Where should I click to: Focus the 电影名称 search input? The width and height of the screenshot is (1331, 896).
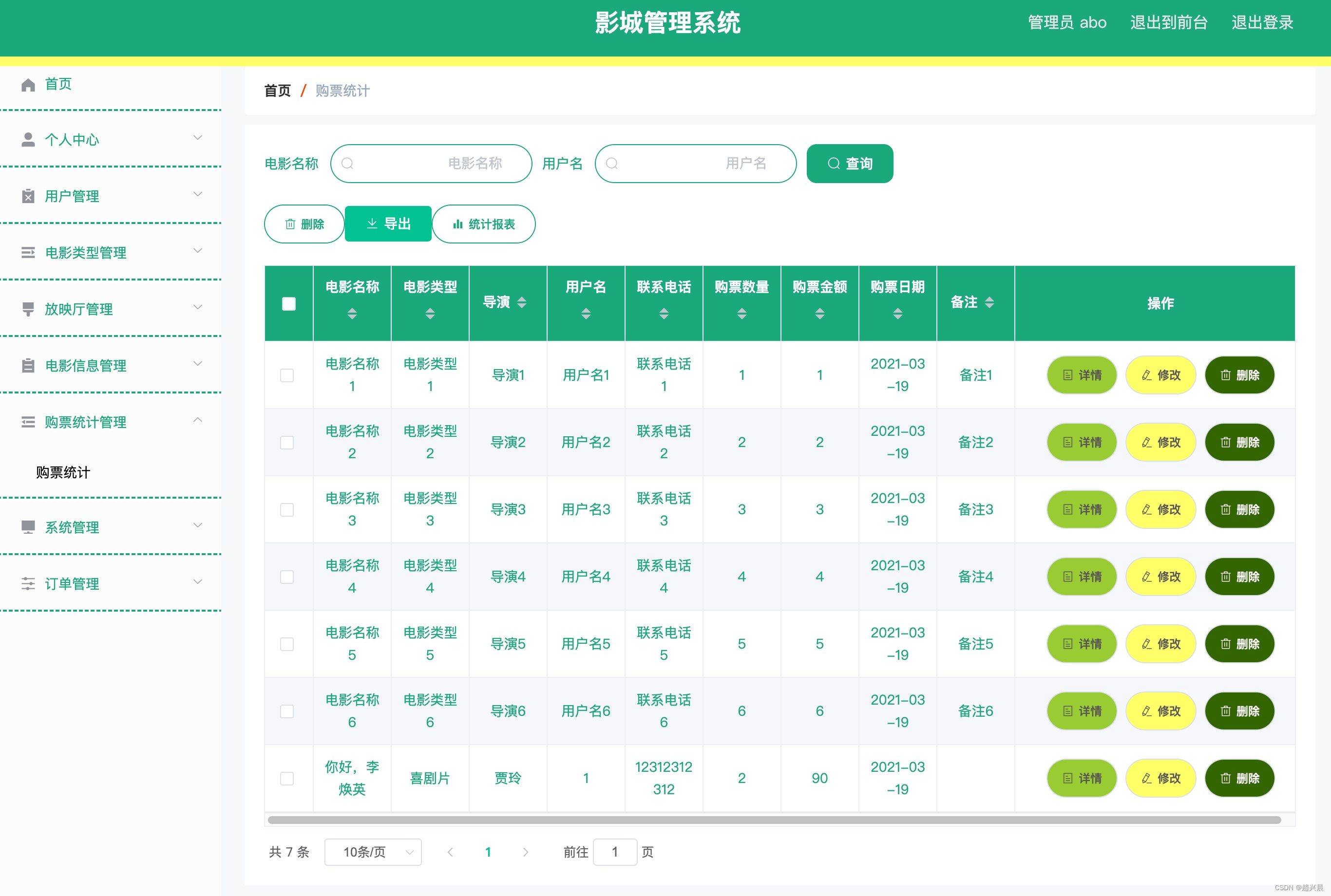tap(431, 164)
